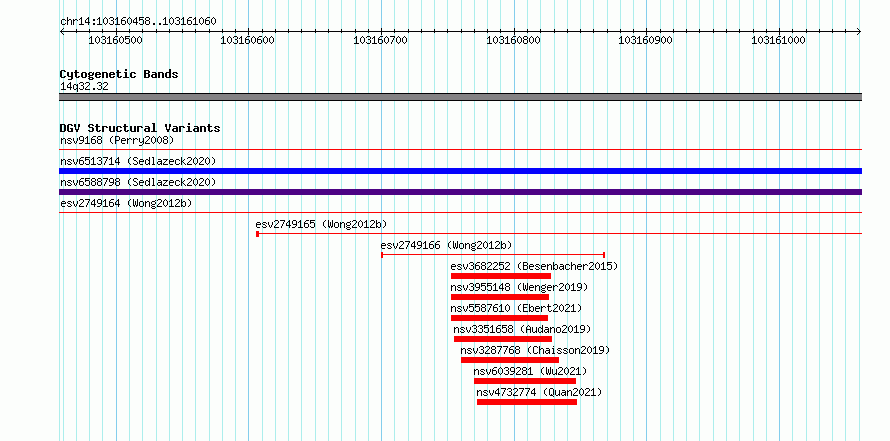Select esv2749164 (Wong2012b) label
The image size is (890, 441).
tap(126, 203)
